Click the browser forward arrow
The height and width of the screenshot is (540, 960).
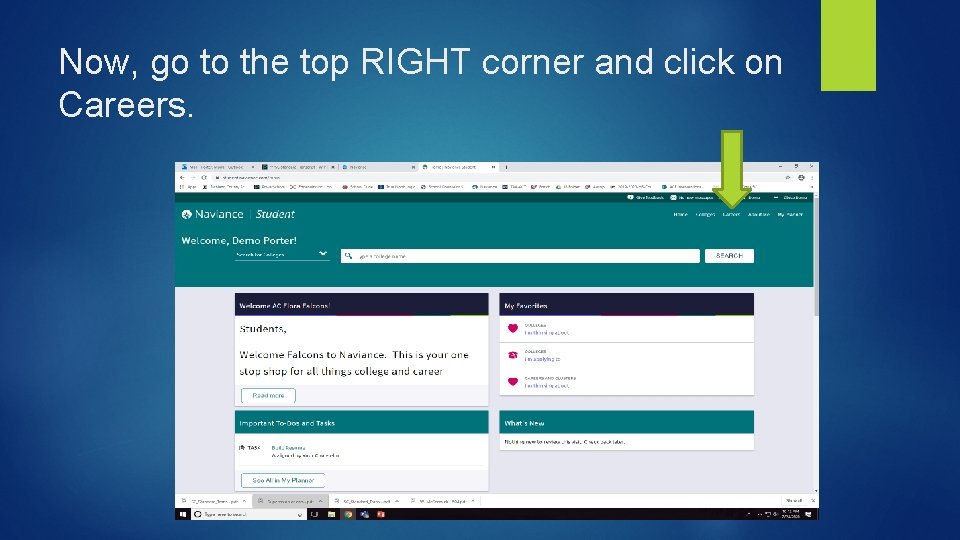[x=193, y=178]
